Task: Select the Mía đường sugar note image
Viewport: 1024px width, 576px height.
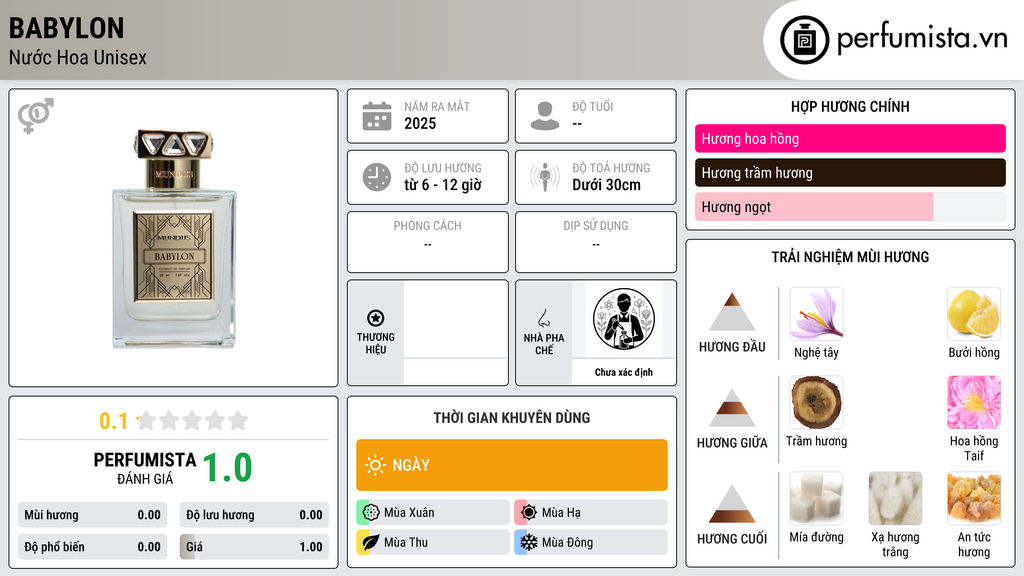Action: coord(816,498)
